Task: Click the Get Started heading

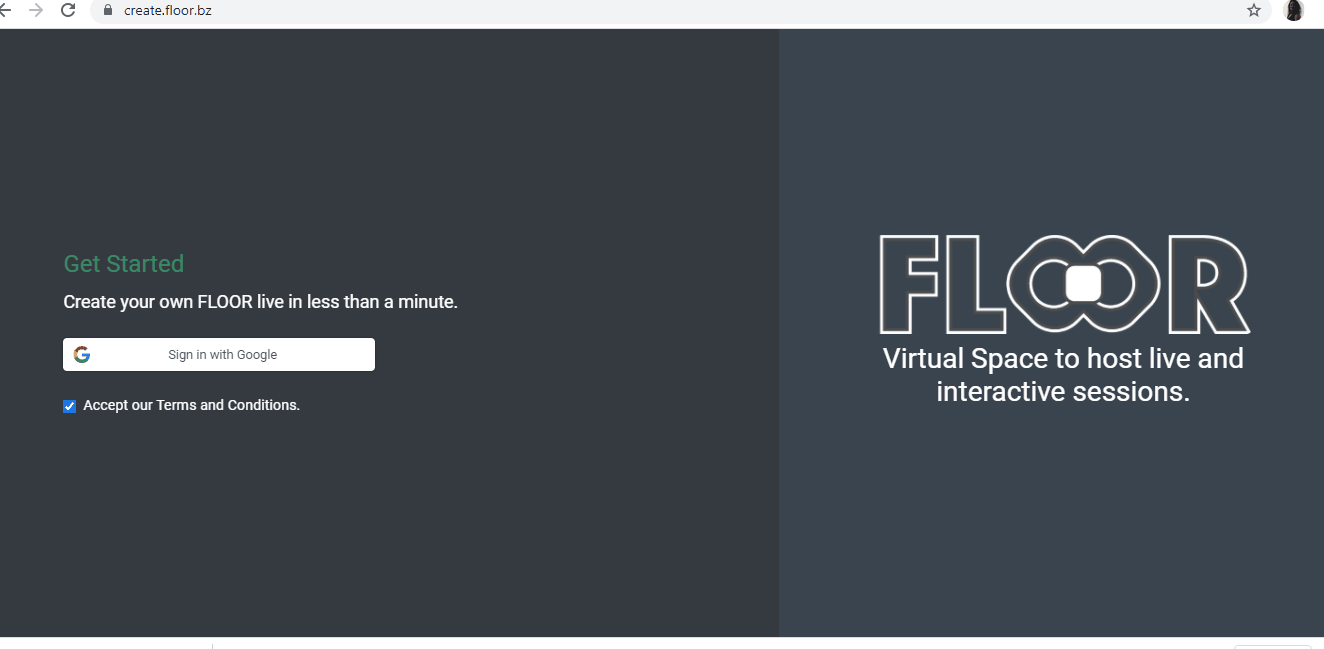Action: click(x=124, y=264)
